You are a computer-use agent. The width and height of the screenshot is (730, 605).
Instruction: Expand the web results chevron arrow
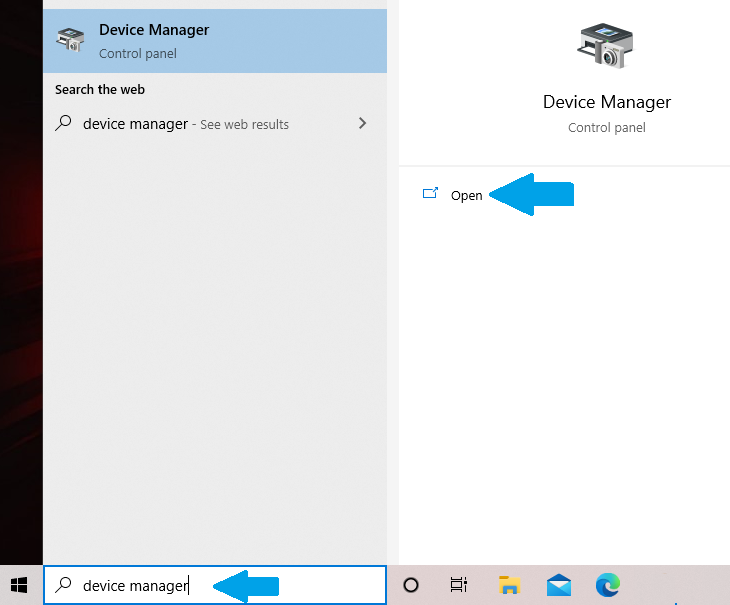[x=362, y=123]
